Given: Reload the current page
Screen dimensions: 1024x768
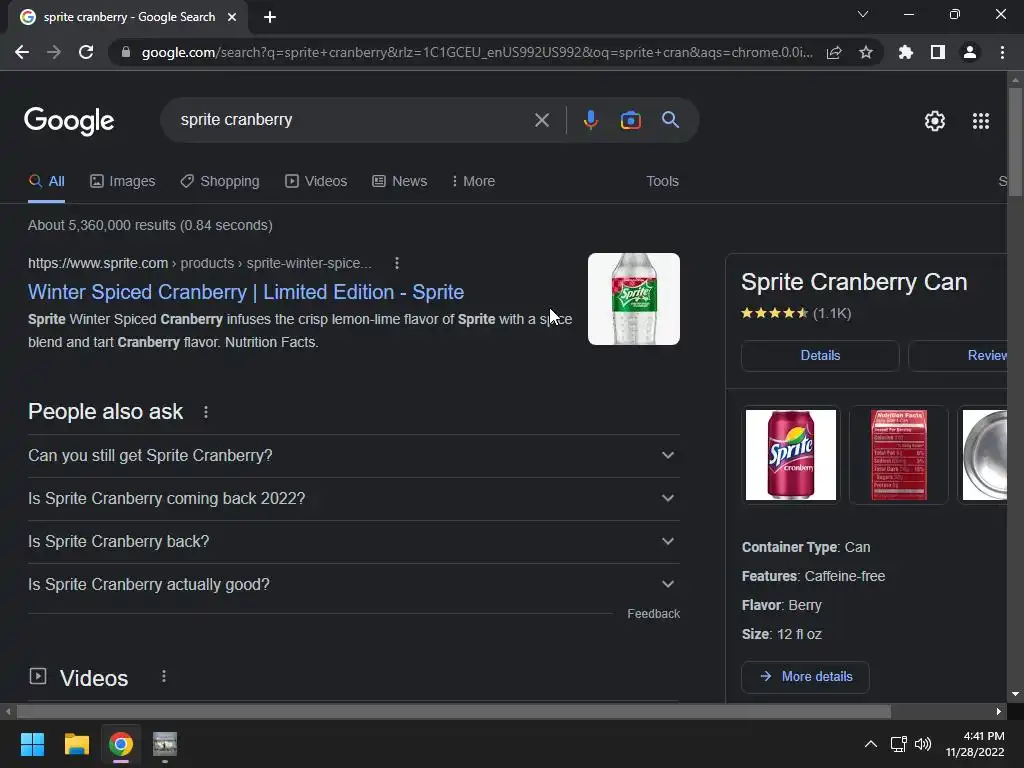Looking at the screenshot, I should tap(86, 52).
